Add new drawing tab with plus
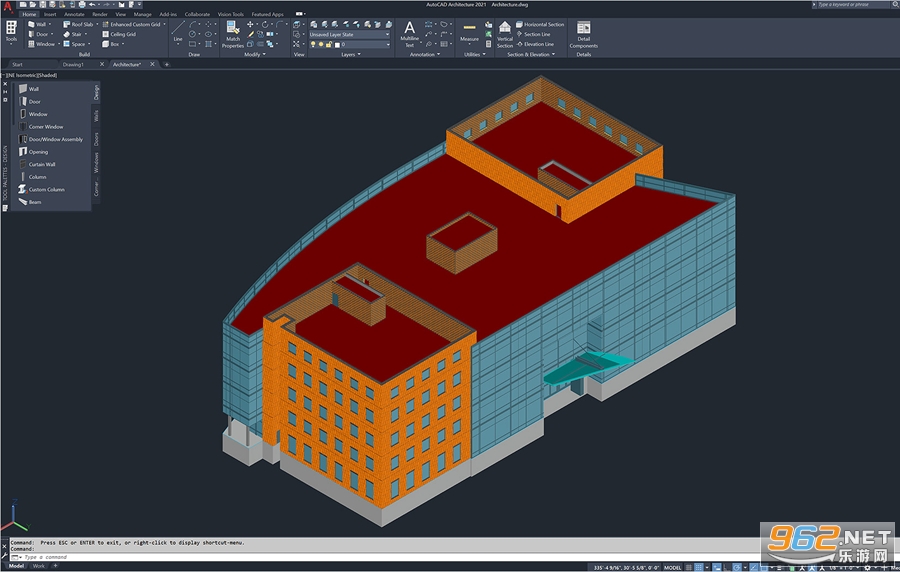Screen dimensions: 900x572 click(x=166, y=64)
